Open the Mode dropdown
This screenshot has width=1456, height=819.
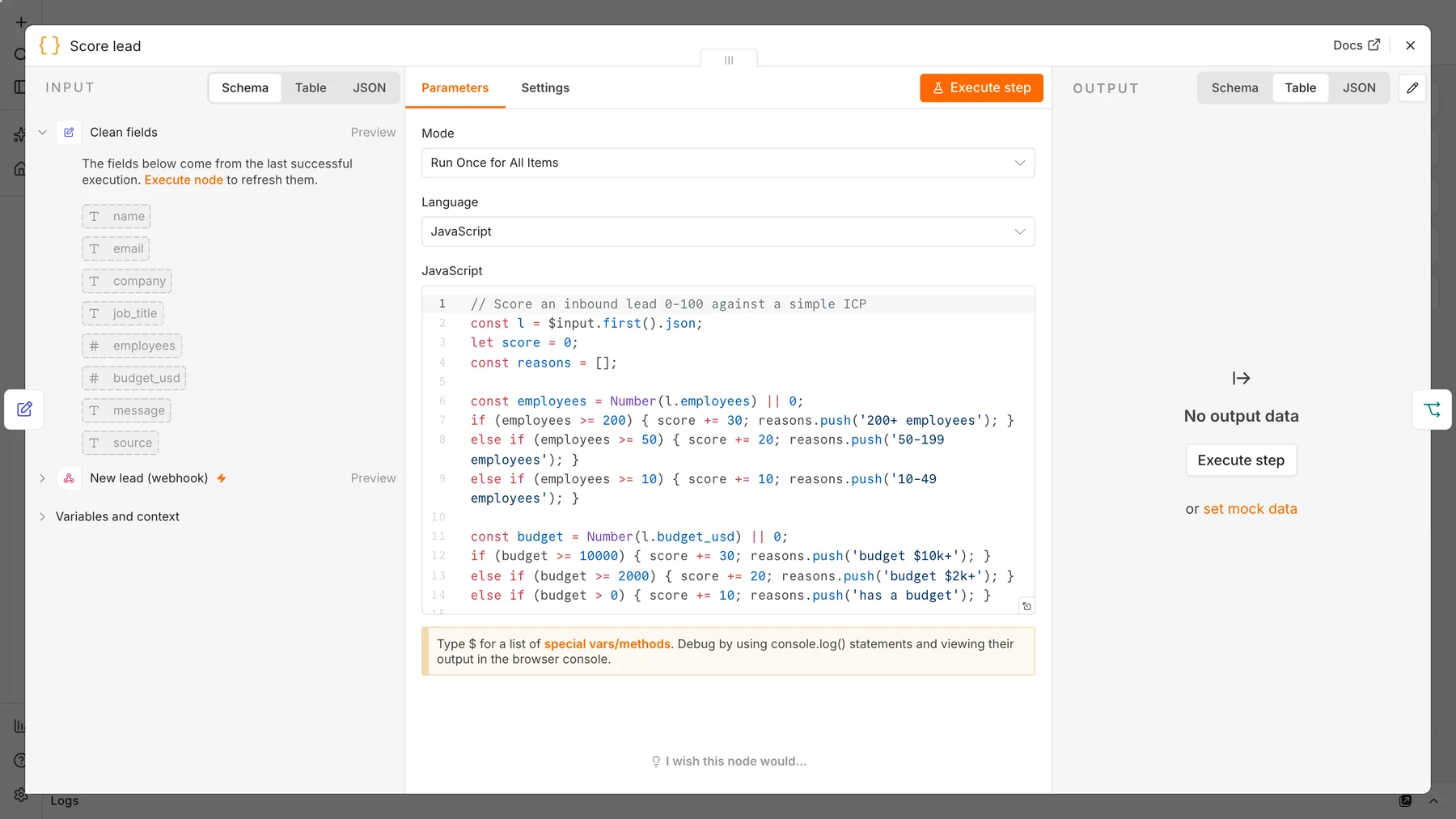tap(728, 163)
